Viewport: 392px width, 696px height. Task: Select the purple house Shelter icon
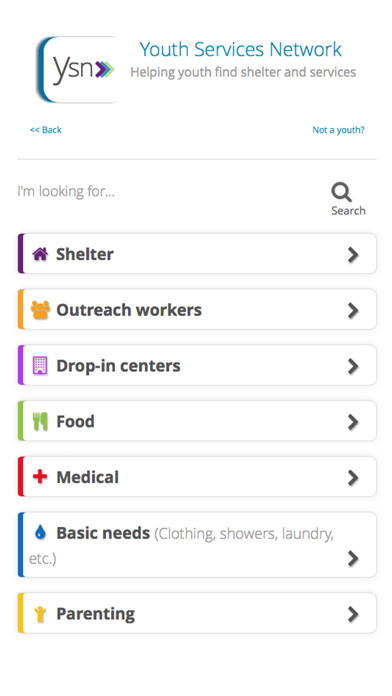click(x=40, y=254)
